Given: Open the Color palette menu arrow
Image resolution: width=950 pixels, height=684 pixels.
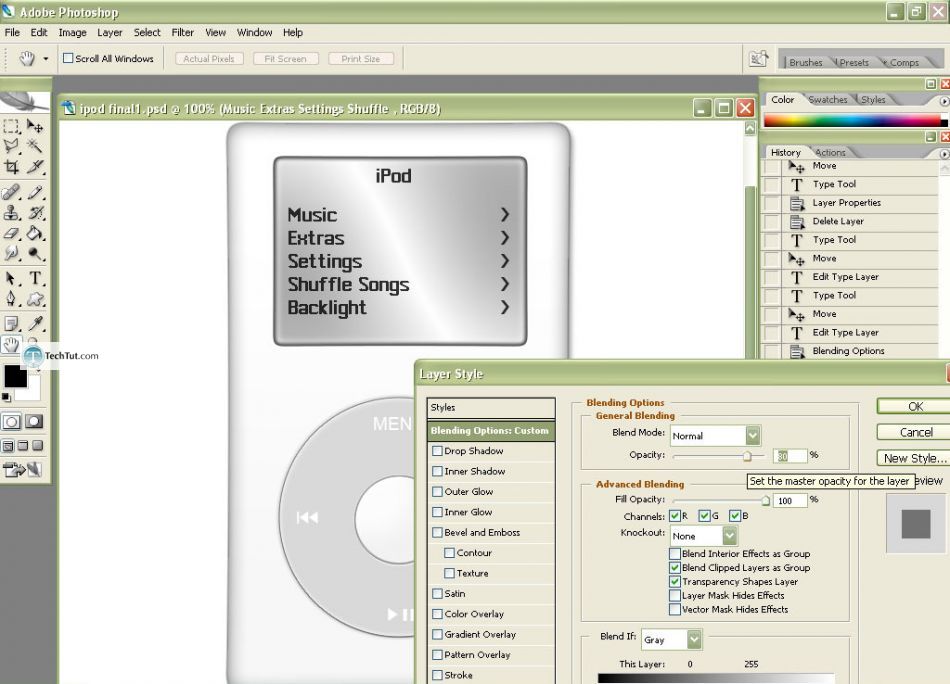Looking at the screenshot, I should coord(944,101).
